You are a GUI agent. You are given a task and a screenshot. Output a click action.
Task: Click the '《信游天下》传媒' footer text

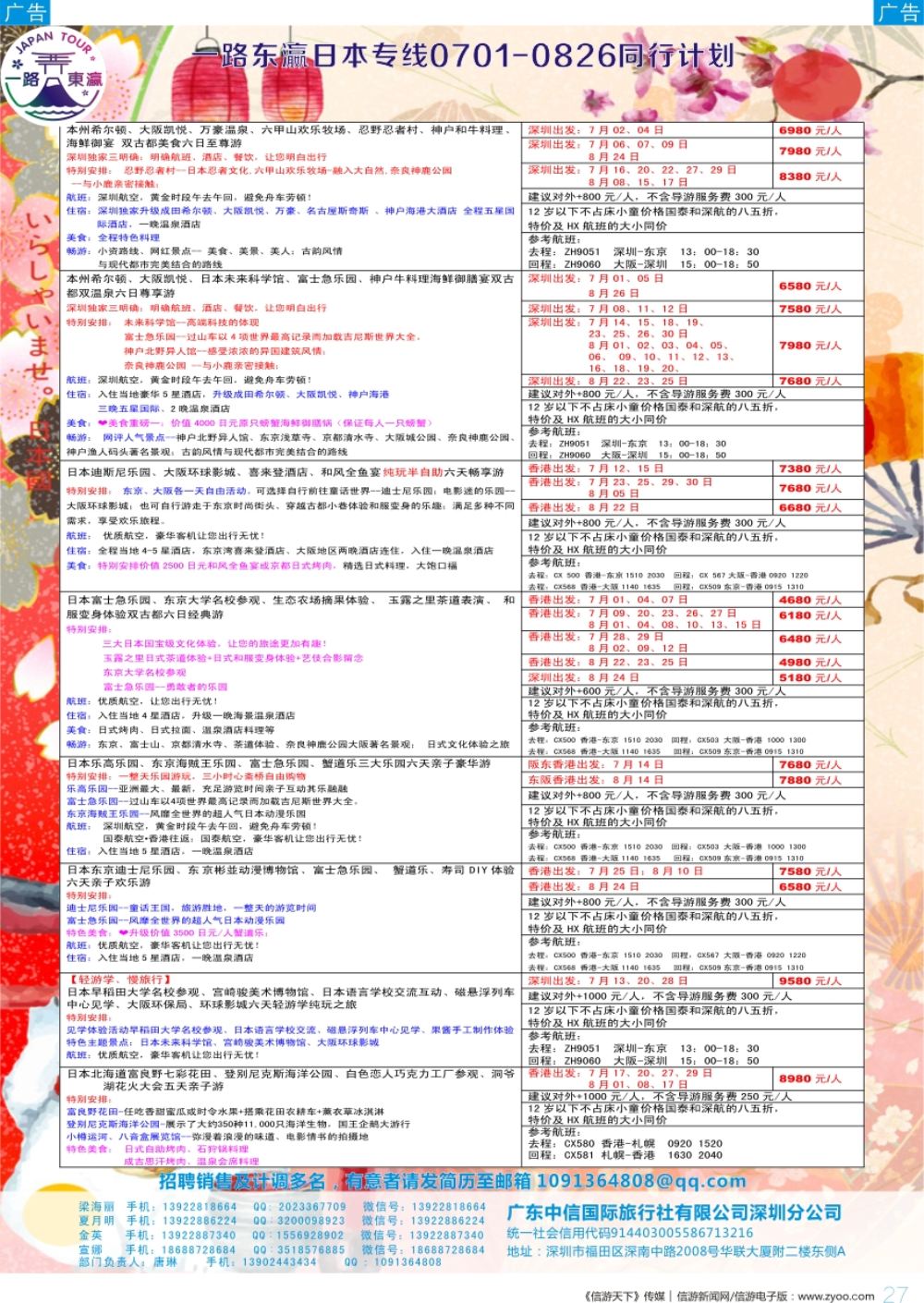[625, 1297]
